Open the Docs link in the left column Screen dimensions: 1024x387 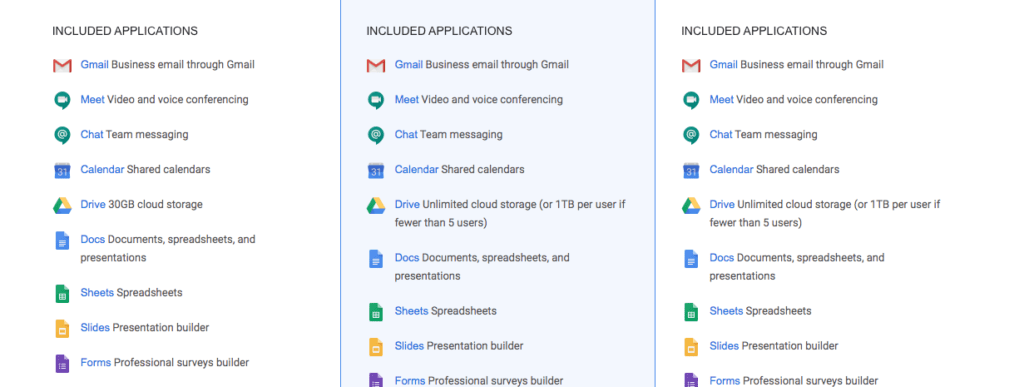coord(92,240)
